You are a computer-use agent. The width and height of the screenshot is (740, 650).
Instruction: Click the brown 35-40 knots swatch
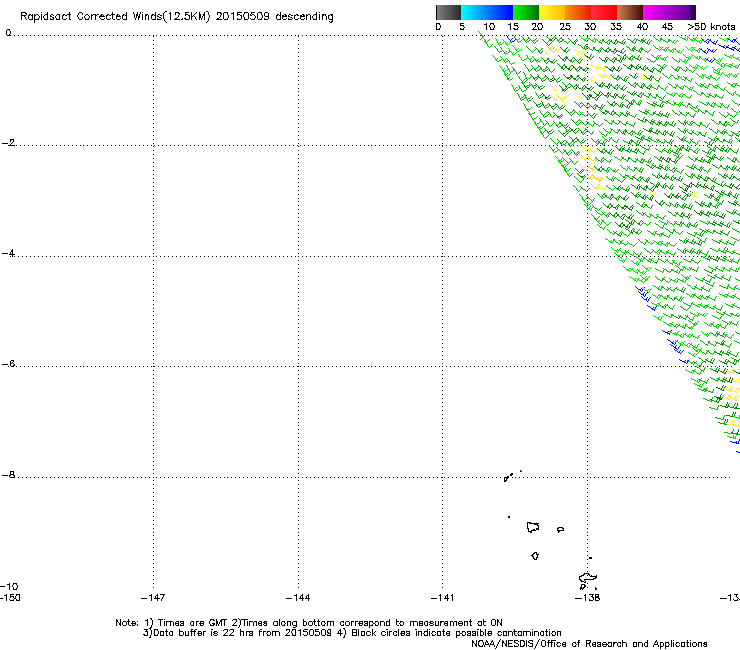click(x=630, y=12)
